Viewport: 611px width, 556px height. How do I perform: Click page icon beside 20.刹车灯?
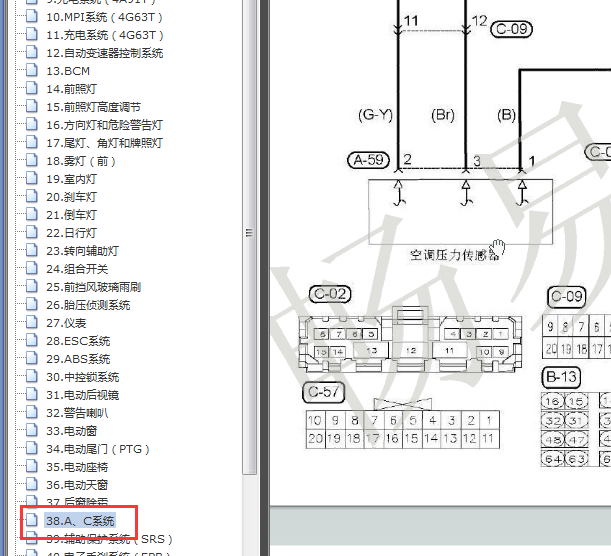click(32, 196)
